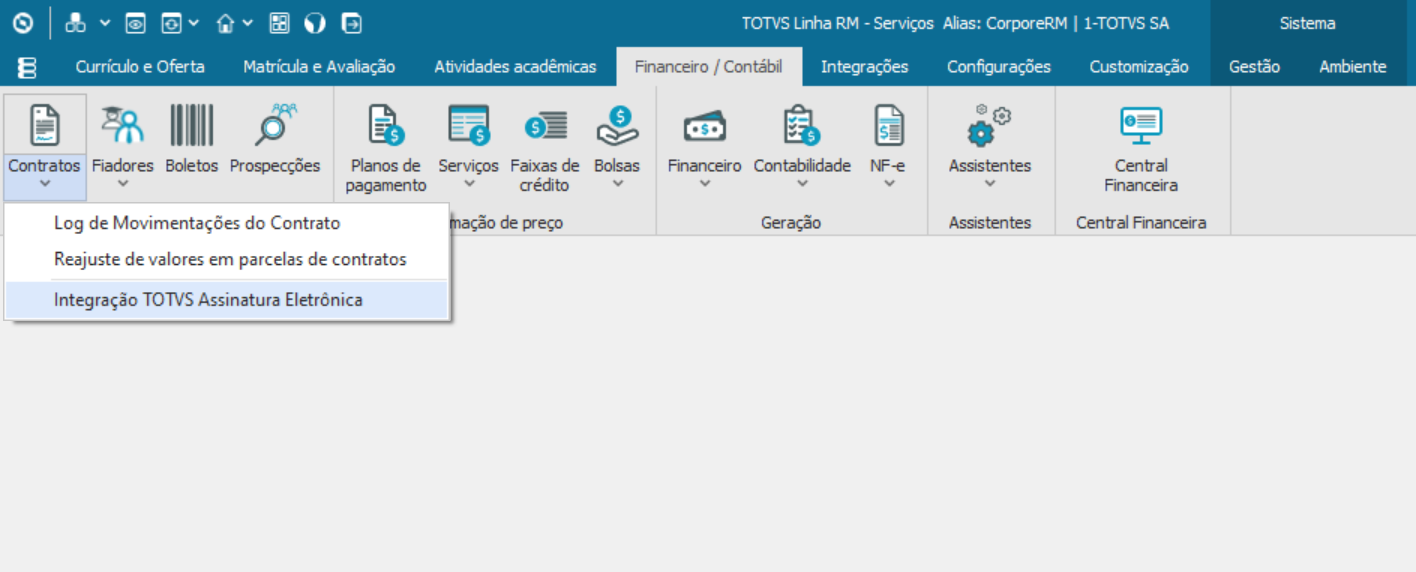Select Integração TOTVS Assinatura Eletrônica

tap(227, 300)
